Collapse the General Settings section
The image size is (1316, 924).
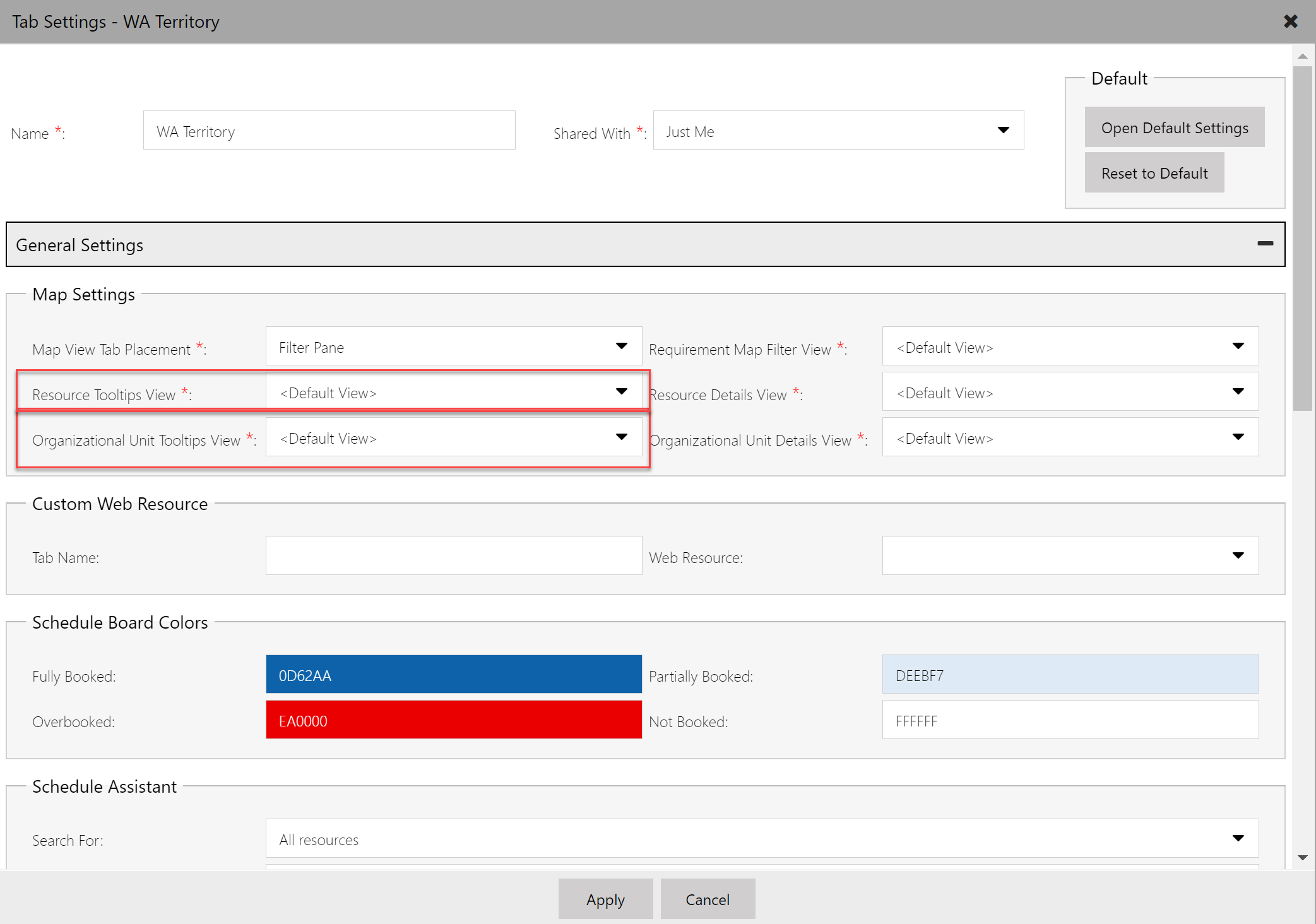point(1265,243)
